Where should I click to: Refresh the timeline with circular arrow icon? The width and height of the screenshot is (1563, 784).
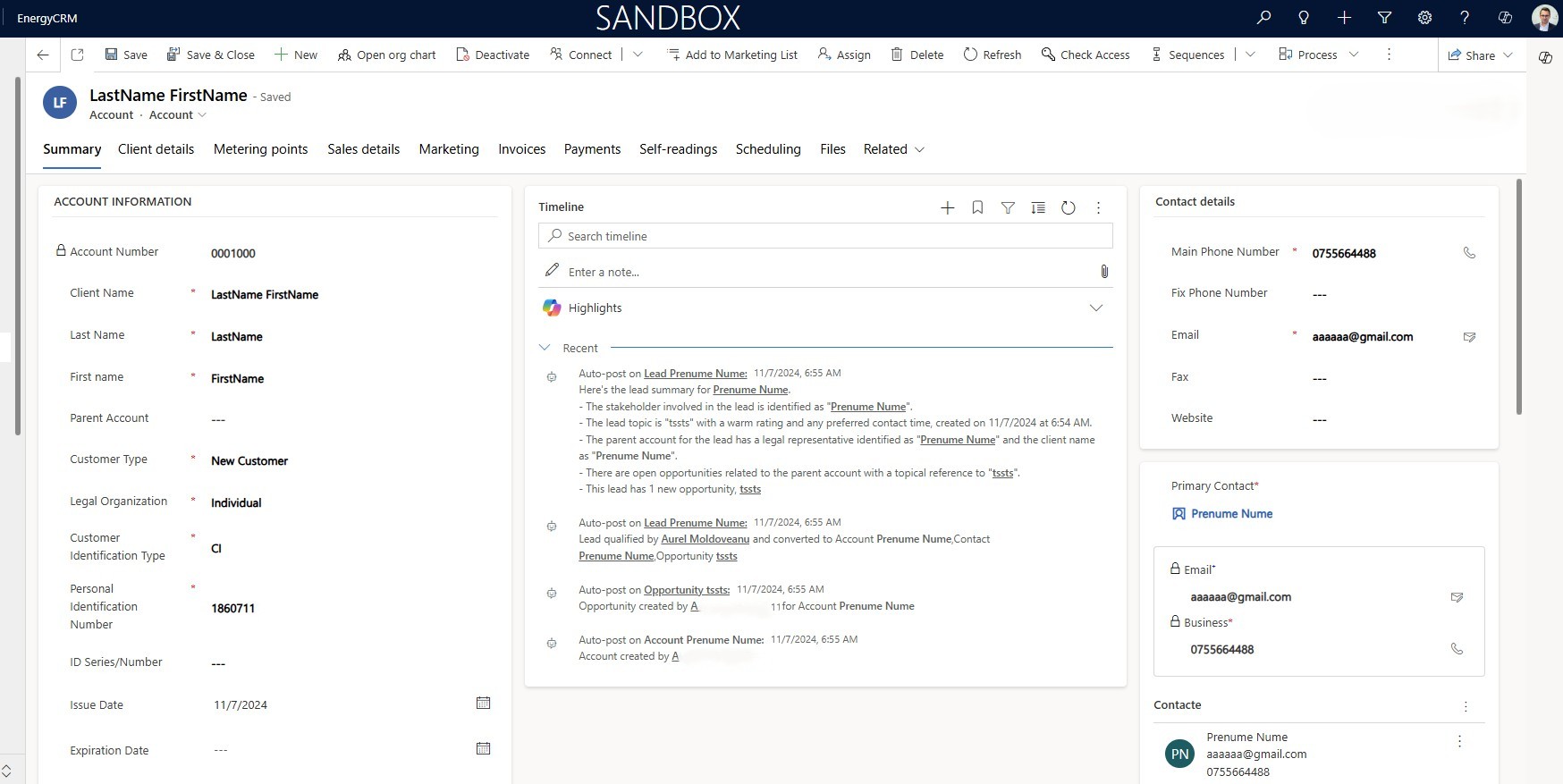point(1068,207)
